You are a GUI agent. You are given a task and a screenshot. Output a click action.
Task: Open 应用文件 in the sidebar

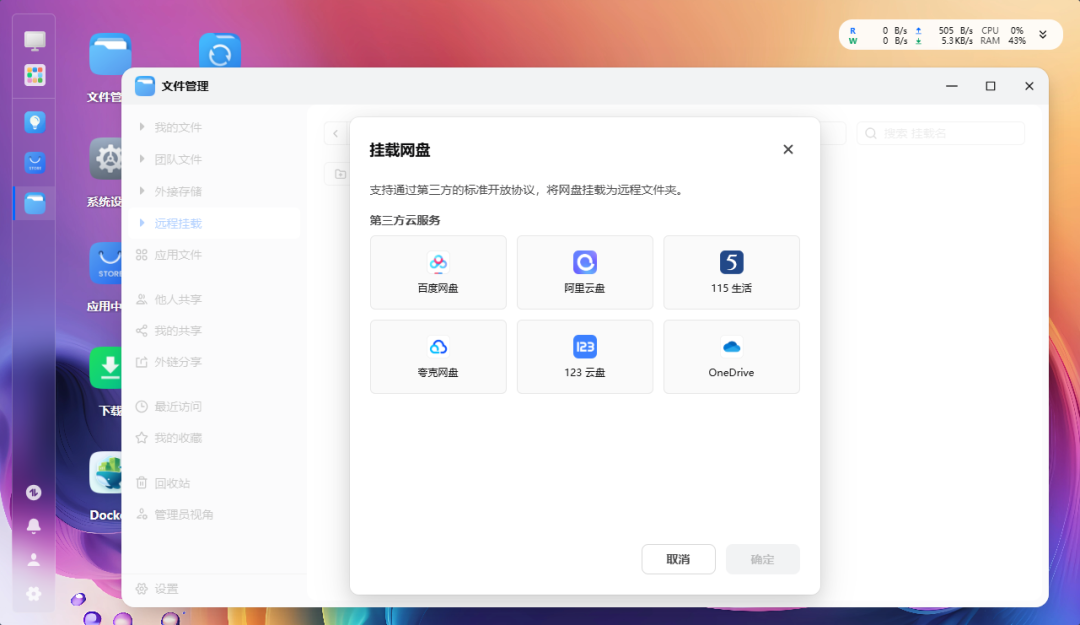click(x=178, y=255)
